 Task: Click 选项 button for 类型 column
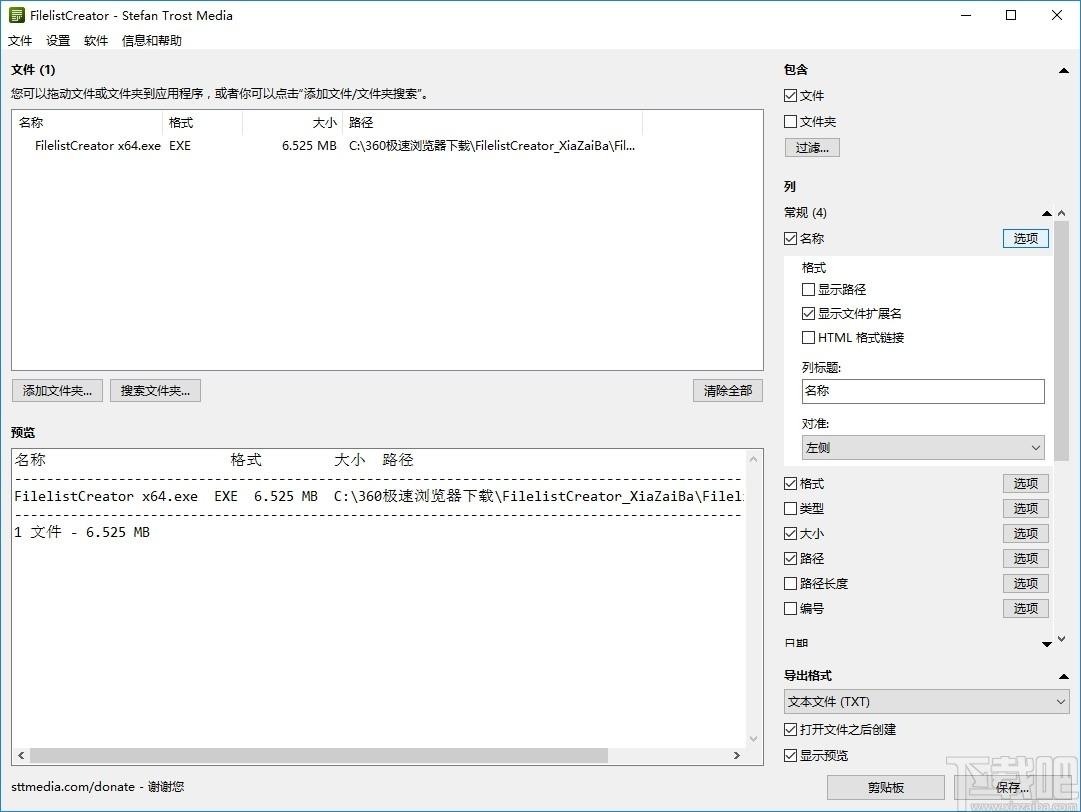coord(1025,509)
